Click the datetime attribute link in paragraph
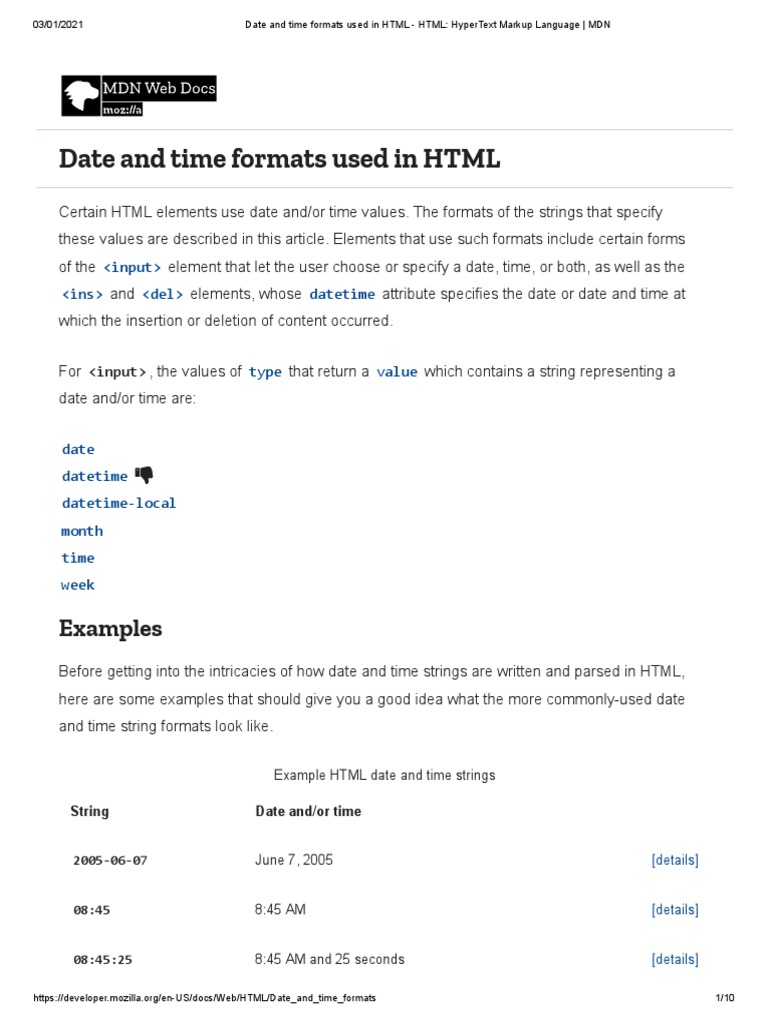 coord(342,294)
